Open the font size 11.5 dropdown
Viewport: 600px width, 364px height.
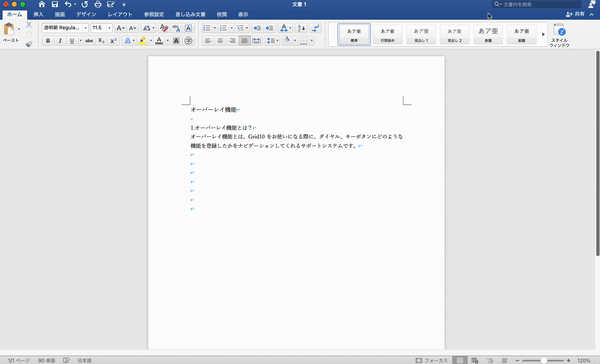coord(109,28)
